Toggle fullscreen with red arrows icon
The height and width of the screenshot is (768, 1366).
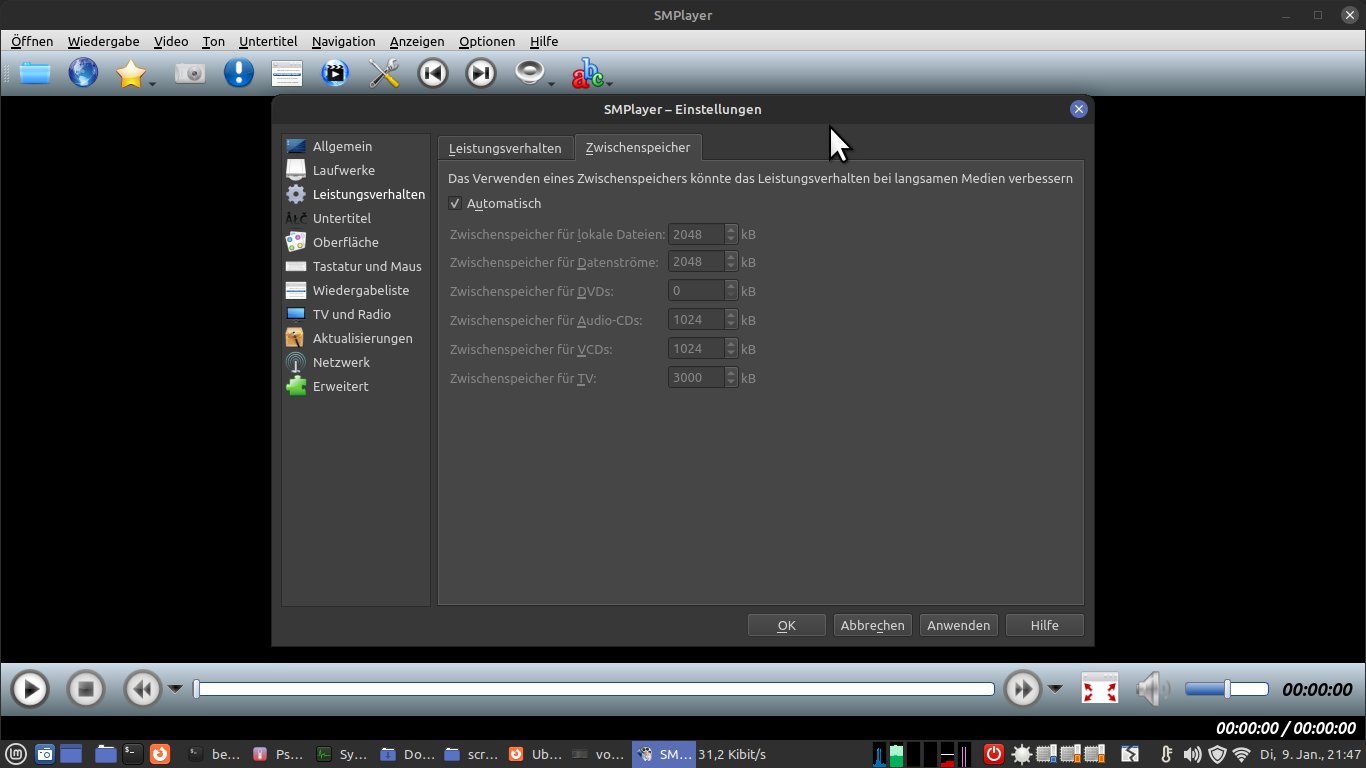[x=1100, y=689]
